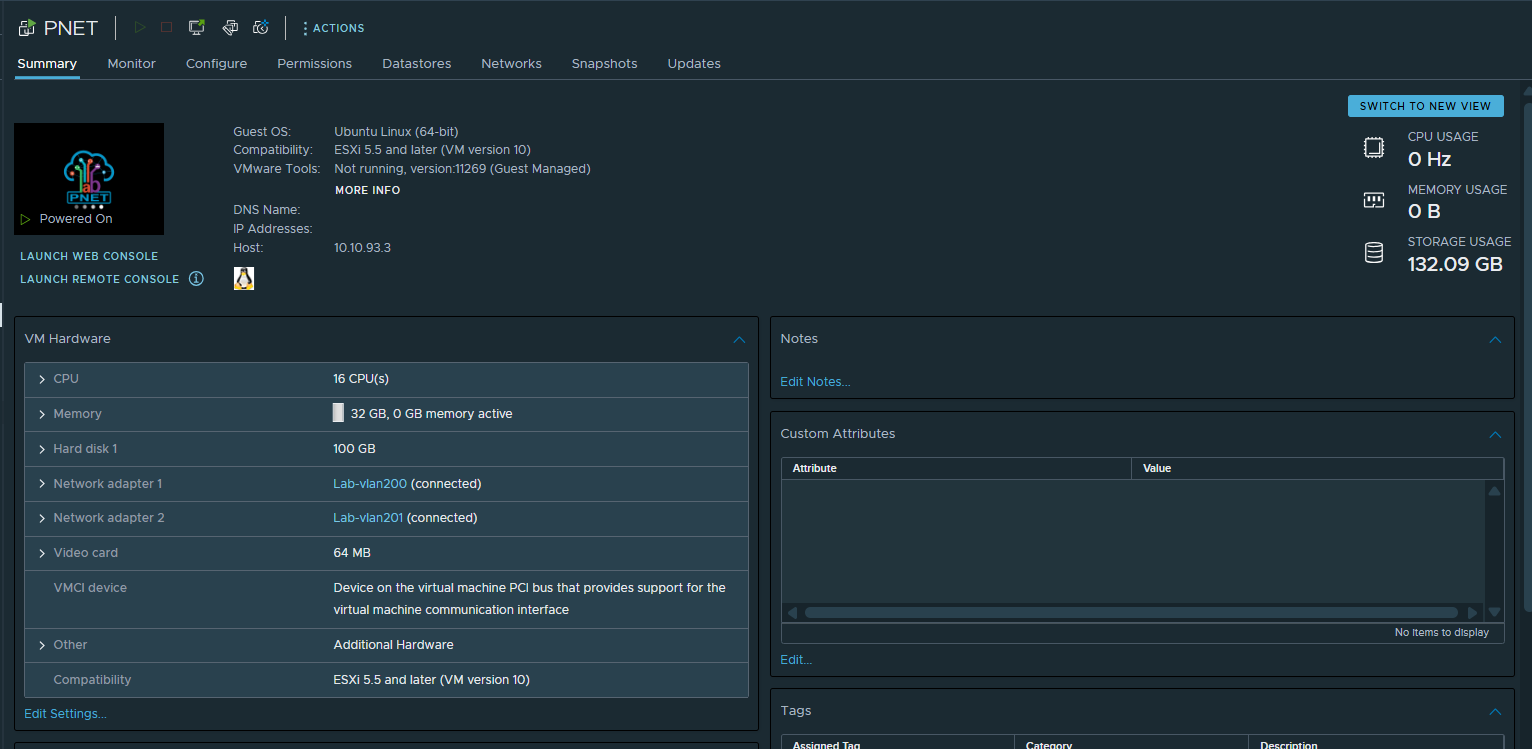Click the storage usage database icon

tap(1374, 253)
